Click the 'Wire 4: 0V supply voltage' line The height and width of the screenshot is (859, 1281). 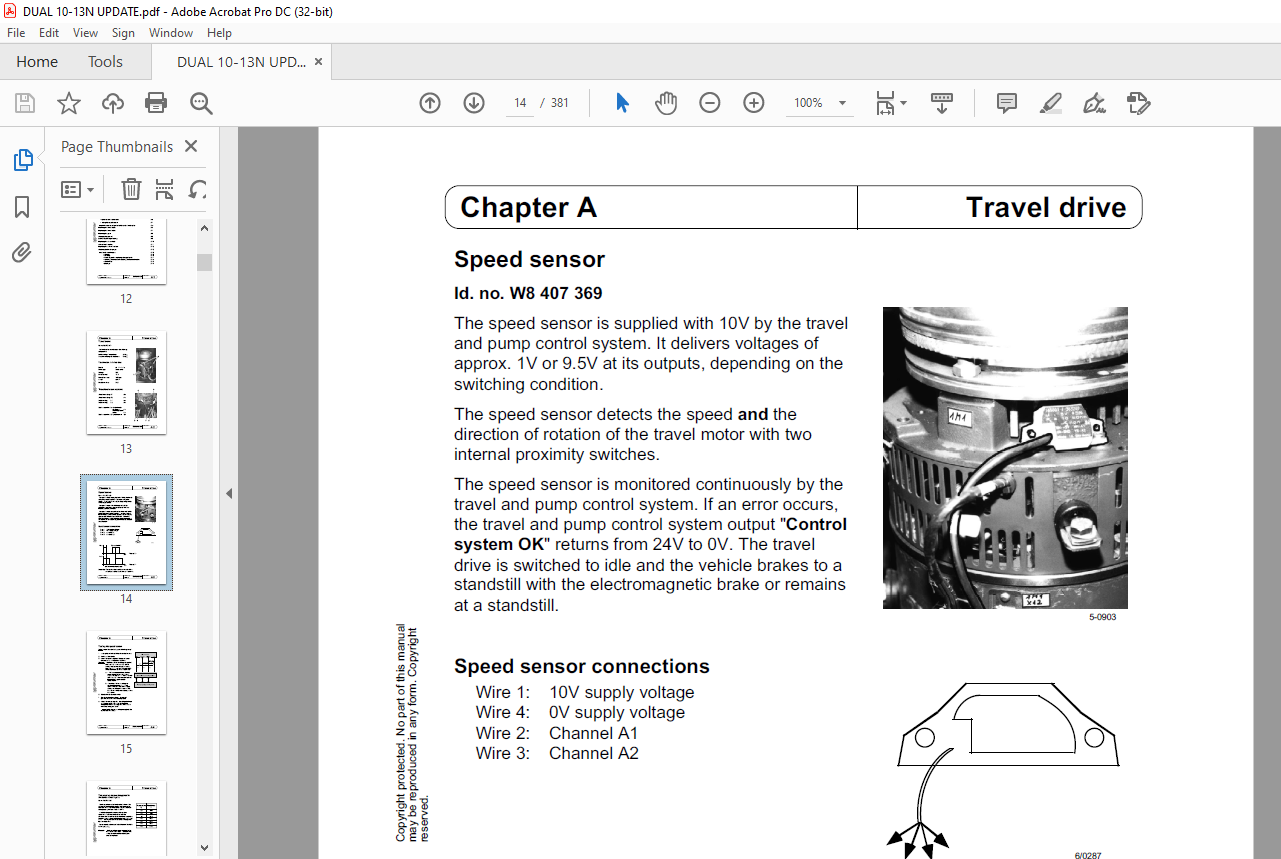click(580, 712)
